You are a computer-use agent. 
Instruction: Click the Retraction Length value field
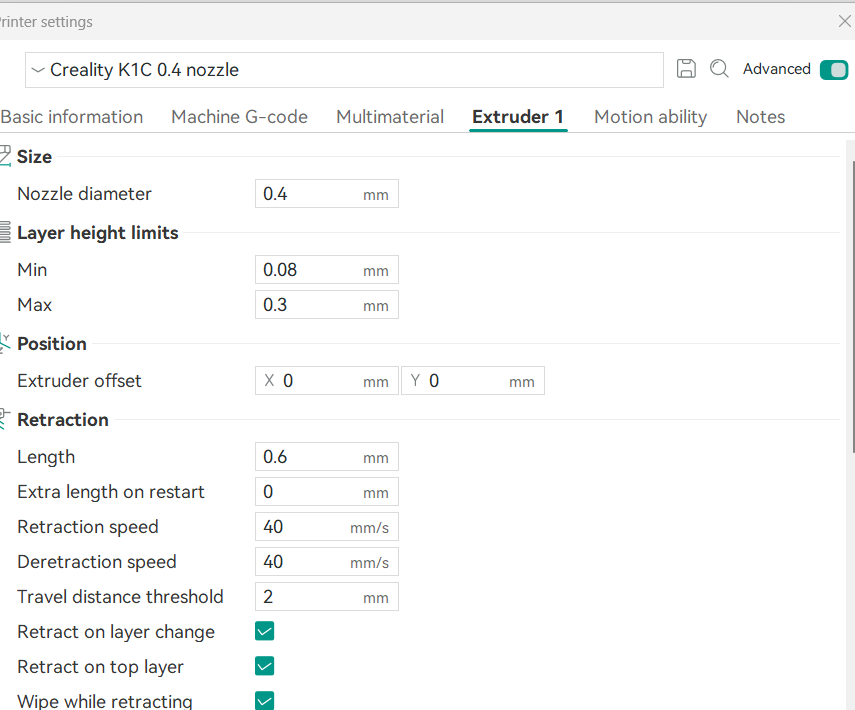327,456
